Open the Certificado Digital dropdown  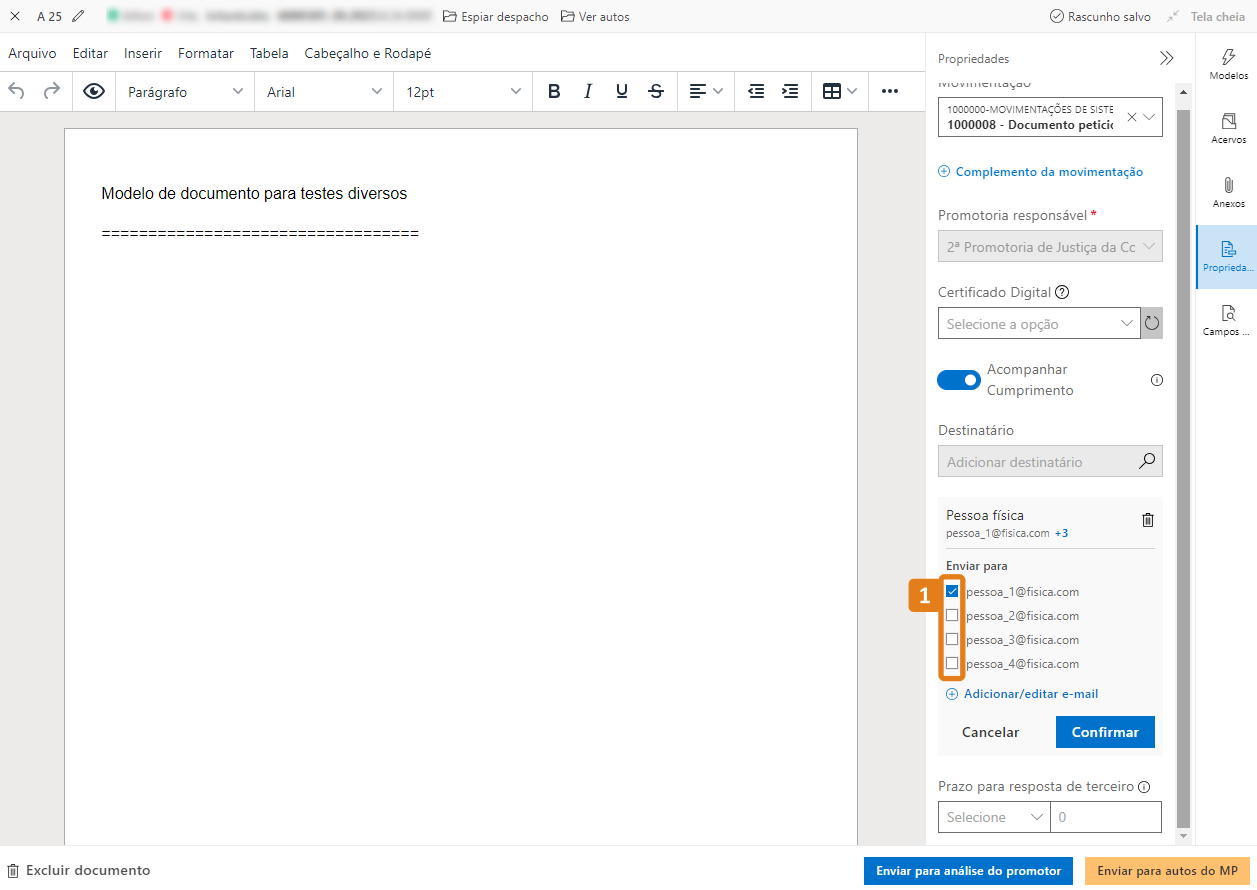pyautogui.click(x=1038, y=323)
